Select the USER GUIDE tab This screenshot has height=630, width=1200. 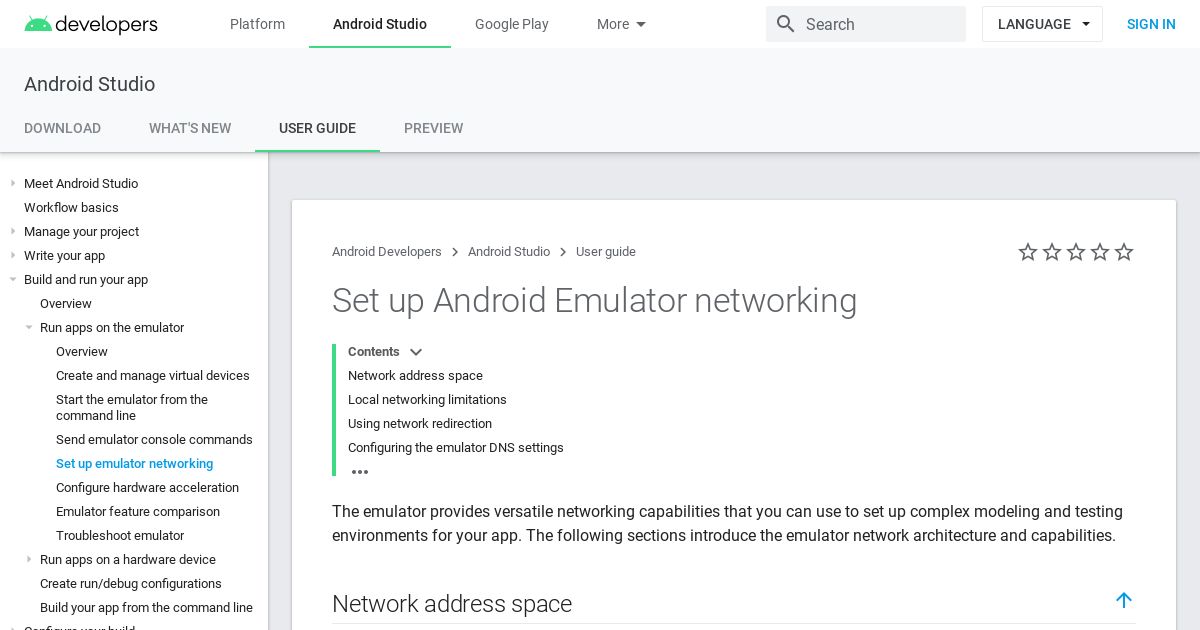click(x=317, y=128)
